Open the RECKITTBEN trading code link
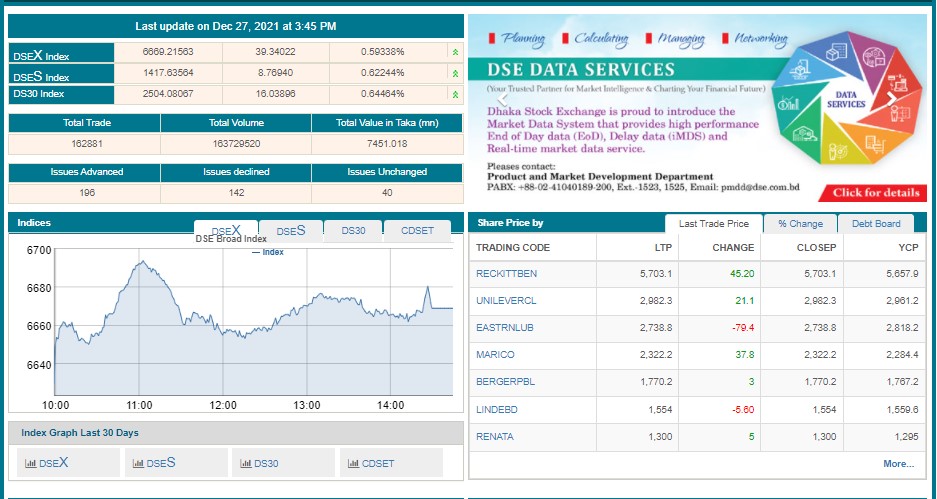937x499 pixels. pyautogui.click(x=506, y=273)
